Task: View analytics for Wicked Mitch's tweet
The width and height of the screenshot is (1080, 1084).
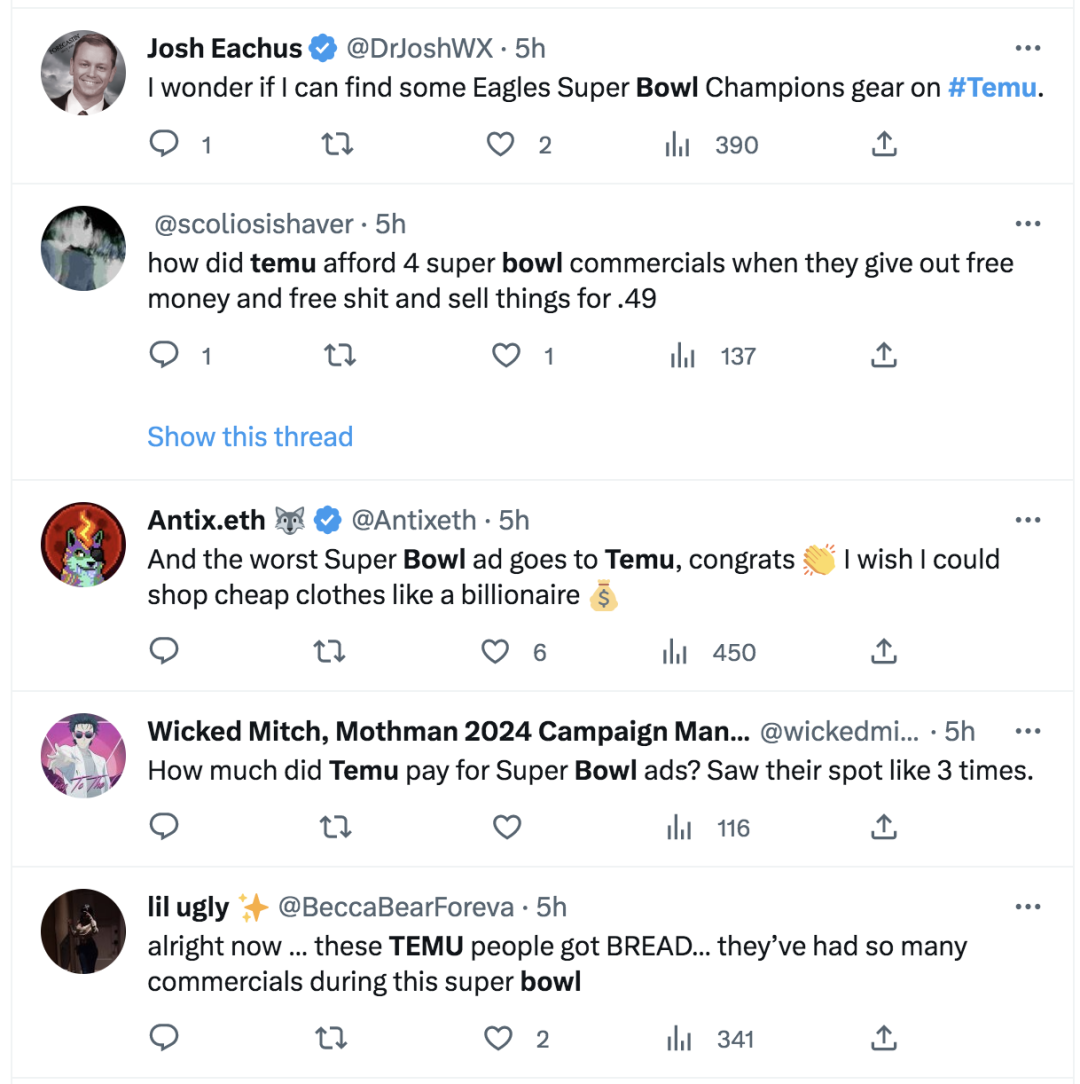Action: point(708,827)
